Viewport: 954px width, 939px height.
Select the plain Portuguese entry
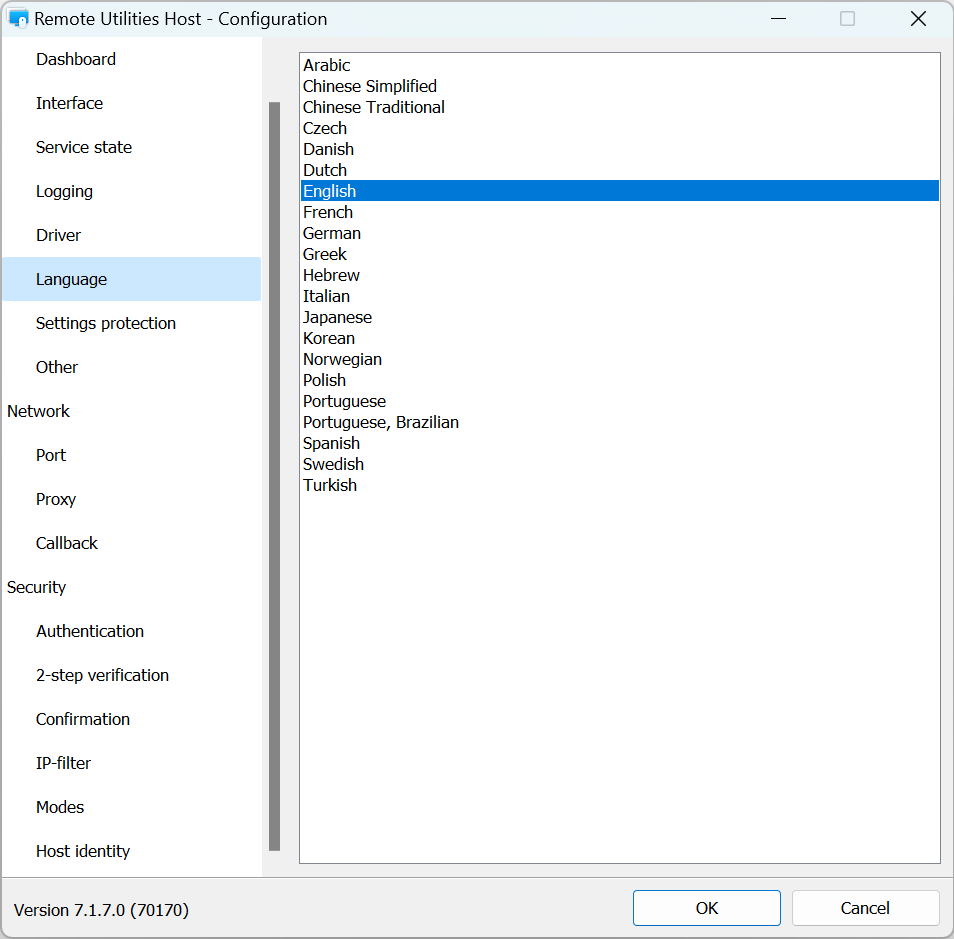(619, 401)
